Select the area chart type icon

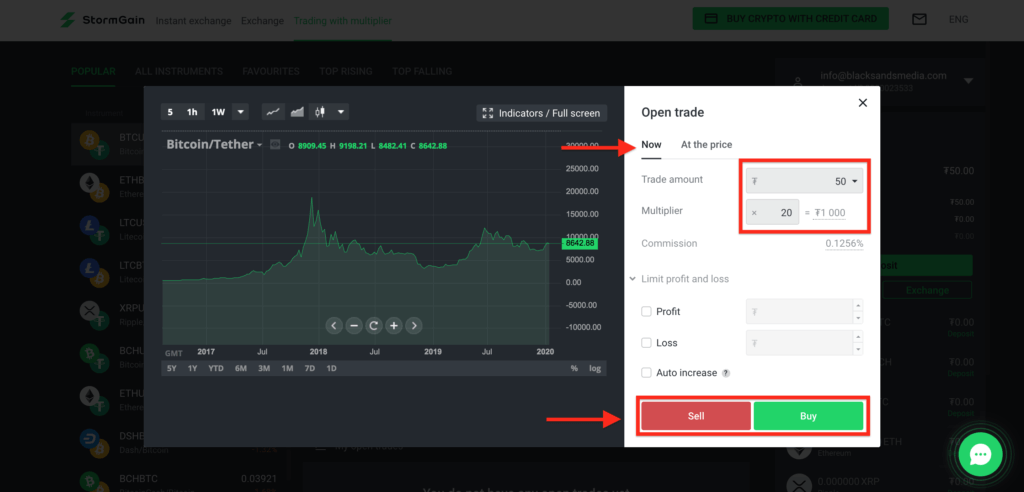pyautogui.click(x=297, y=112)
